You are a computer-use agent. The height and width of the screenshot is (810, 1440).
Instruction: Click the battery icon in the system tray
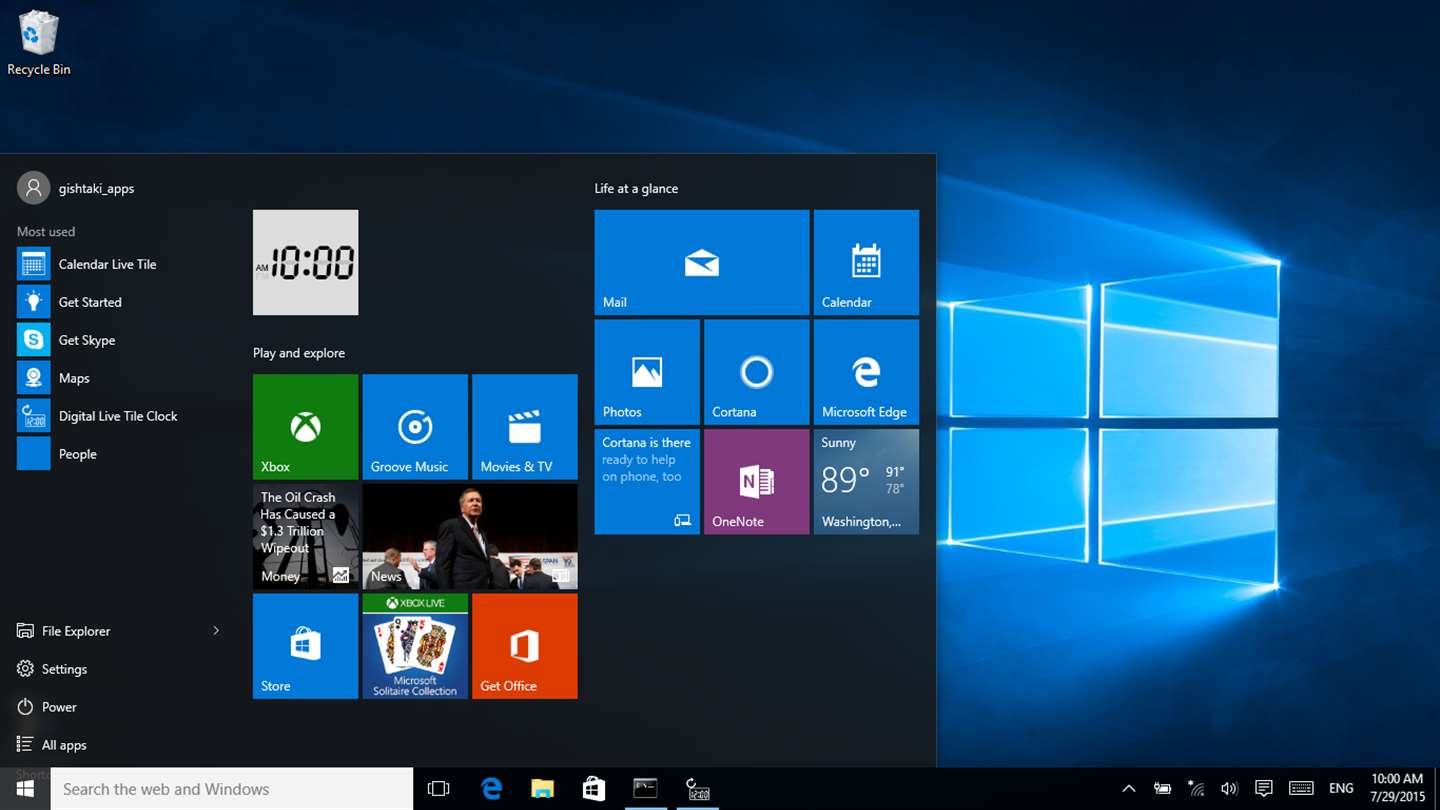click(x=1162, y=789)
